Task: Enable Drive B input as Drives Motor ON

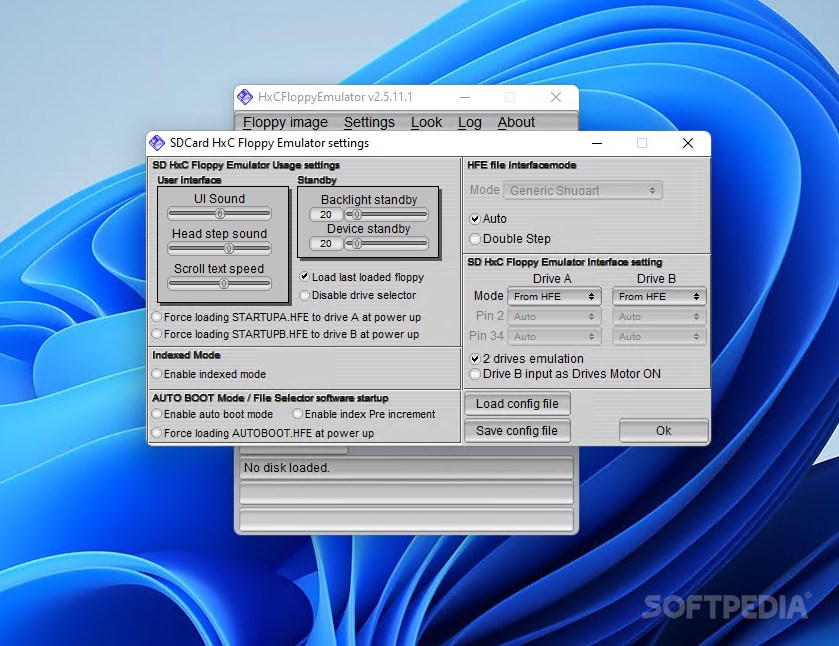Action: pyautogui.click(x=475, y=374)
